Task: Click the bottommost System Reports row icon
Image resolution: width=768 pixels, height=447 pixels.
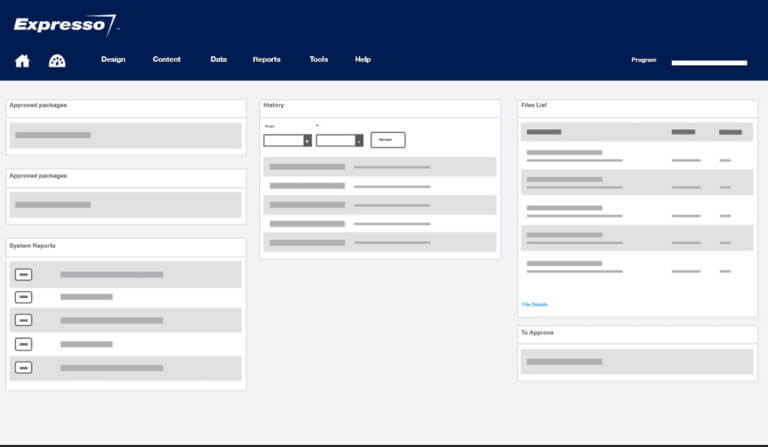Action: click(x=24, y=367)
